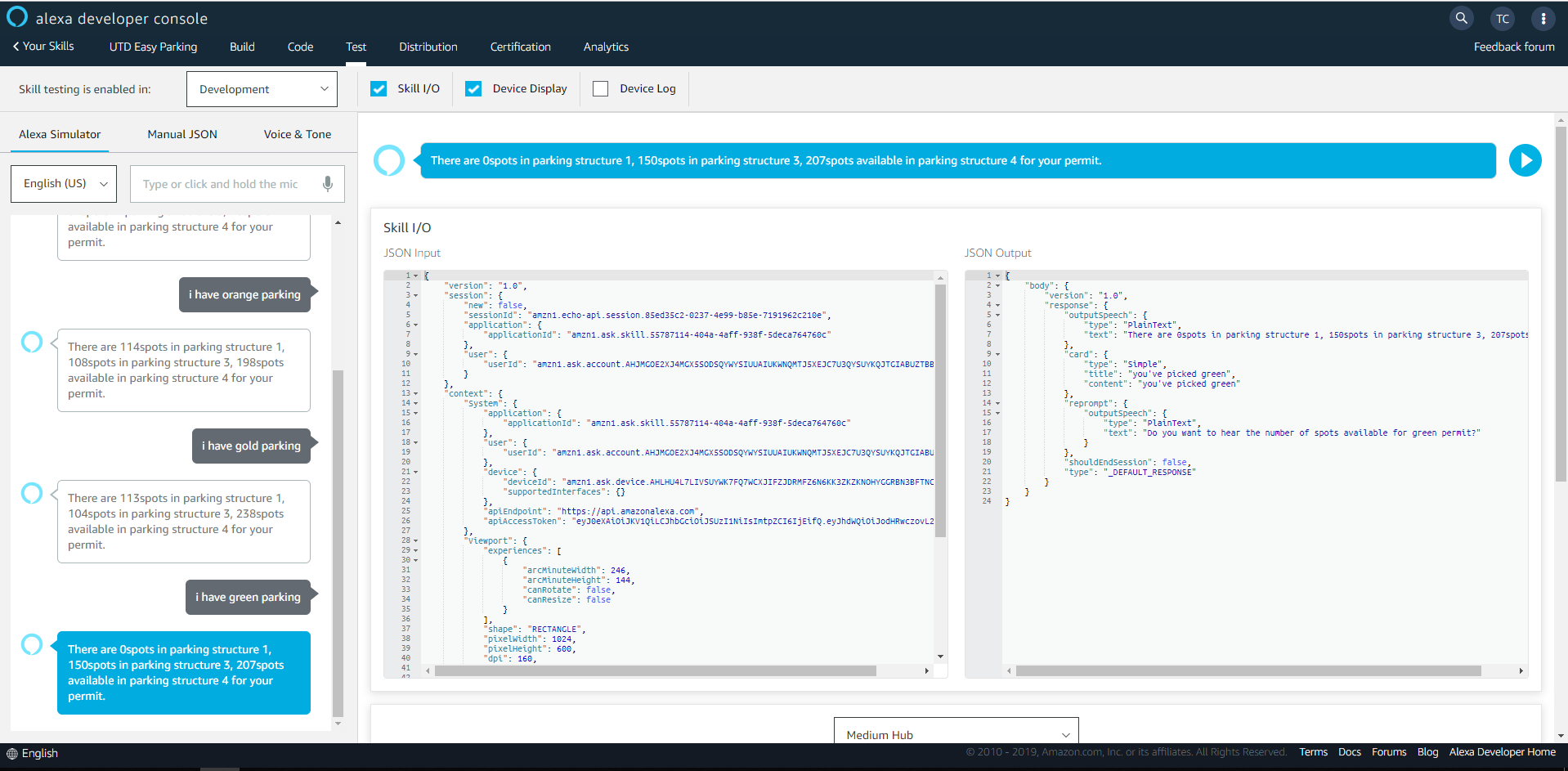The height and width of the screenshot is (771, 1568).
Task: Select the Alexa Simulator tab
Action: coord(60,134)
